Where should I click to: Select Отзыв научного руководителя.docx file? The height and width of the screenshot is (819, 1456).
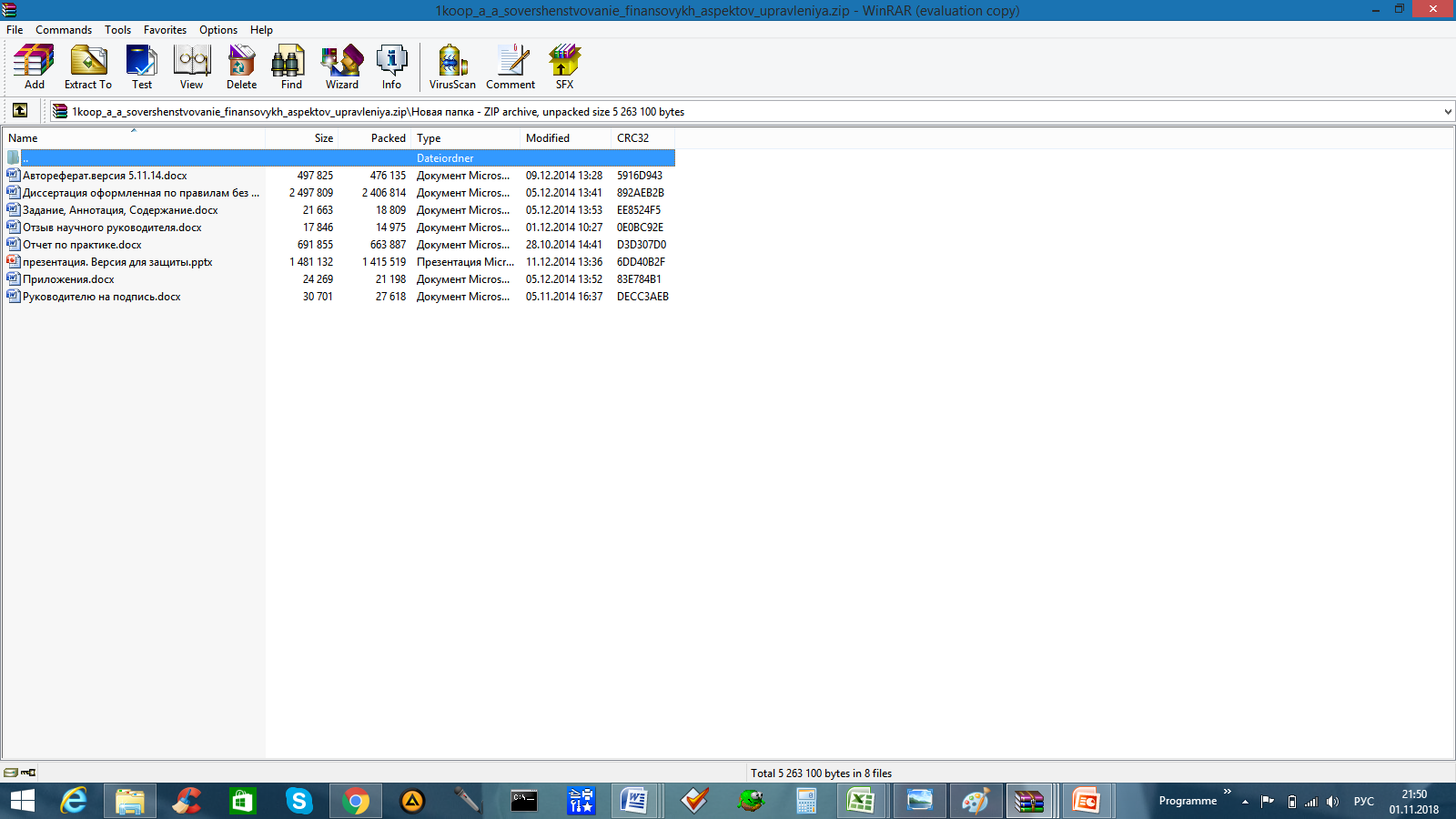[x=339, y=227]
